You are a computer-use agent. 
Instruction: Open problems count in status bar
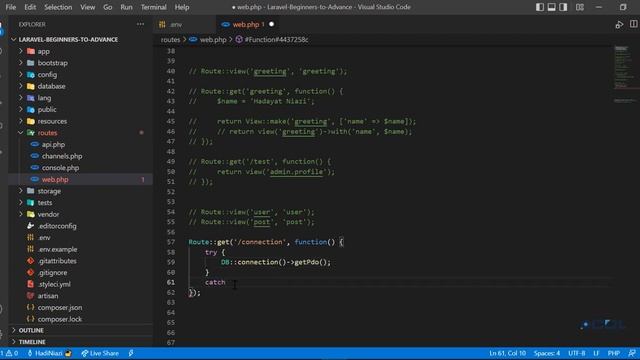[9, 353]
